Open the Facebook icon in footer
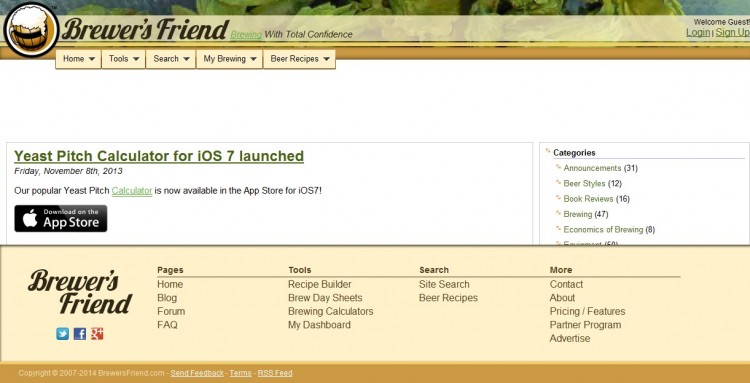The image size is (750, 383). [80, 334]
